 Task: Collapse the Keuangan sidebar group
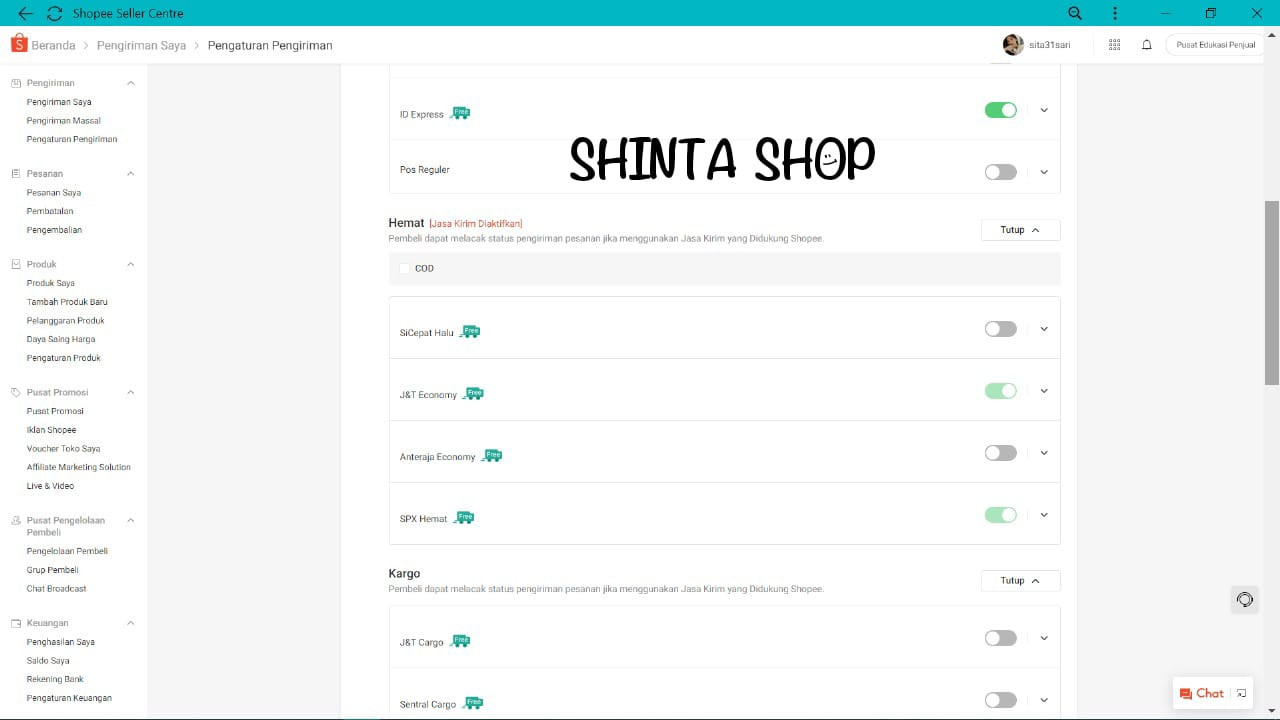click(130, 624)
